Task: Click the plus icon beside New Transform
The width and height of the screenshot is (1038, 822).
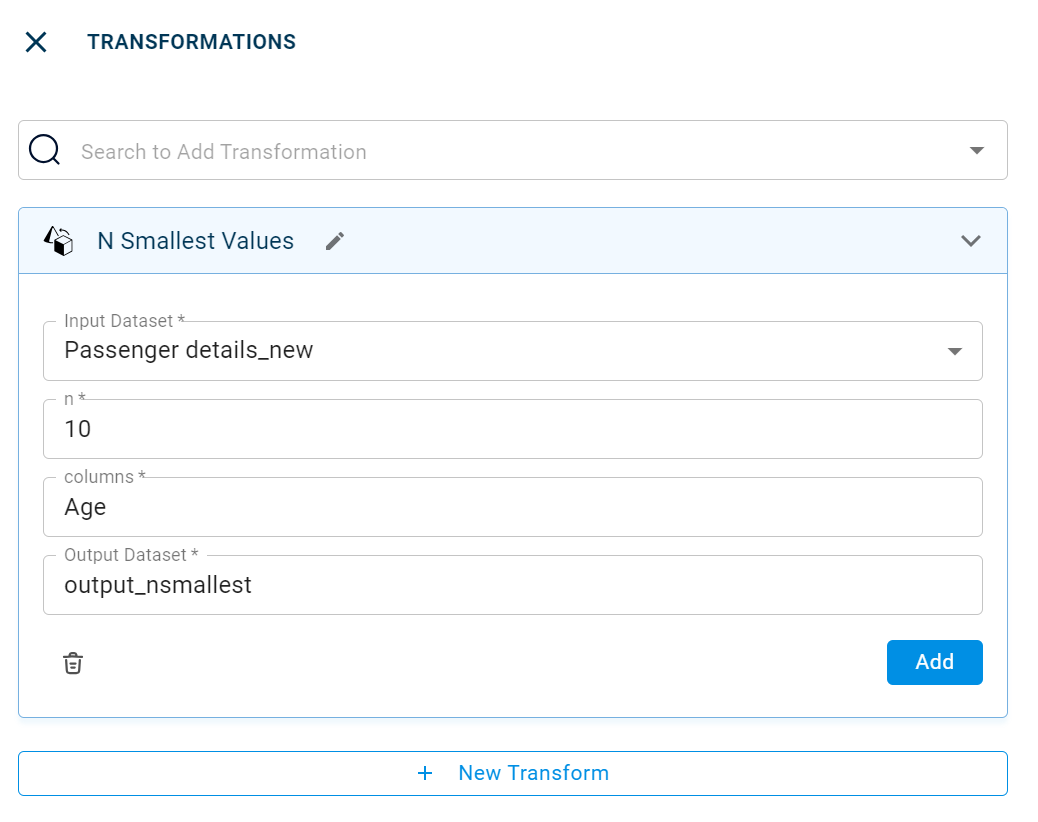Action: click(x=425, y=773)
